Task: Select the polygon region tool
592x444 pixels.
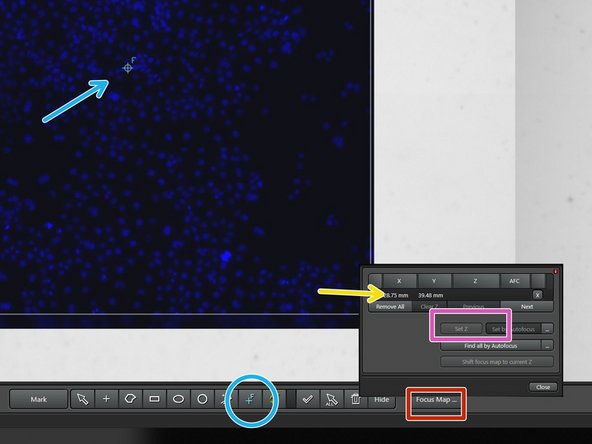Action: point(130,399)
